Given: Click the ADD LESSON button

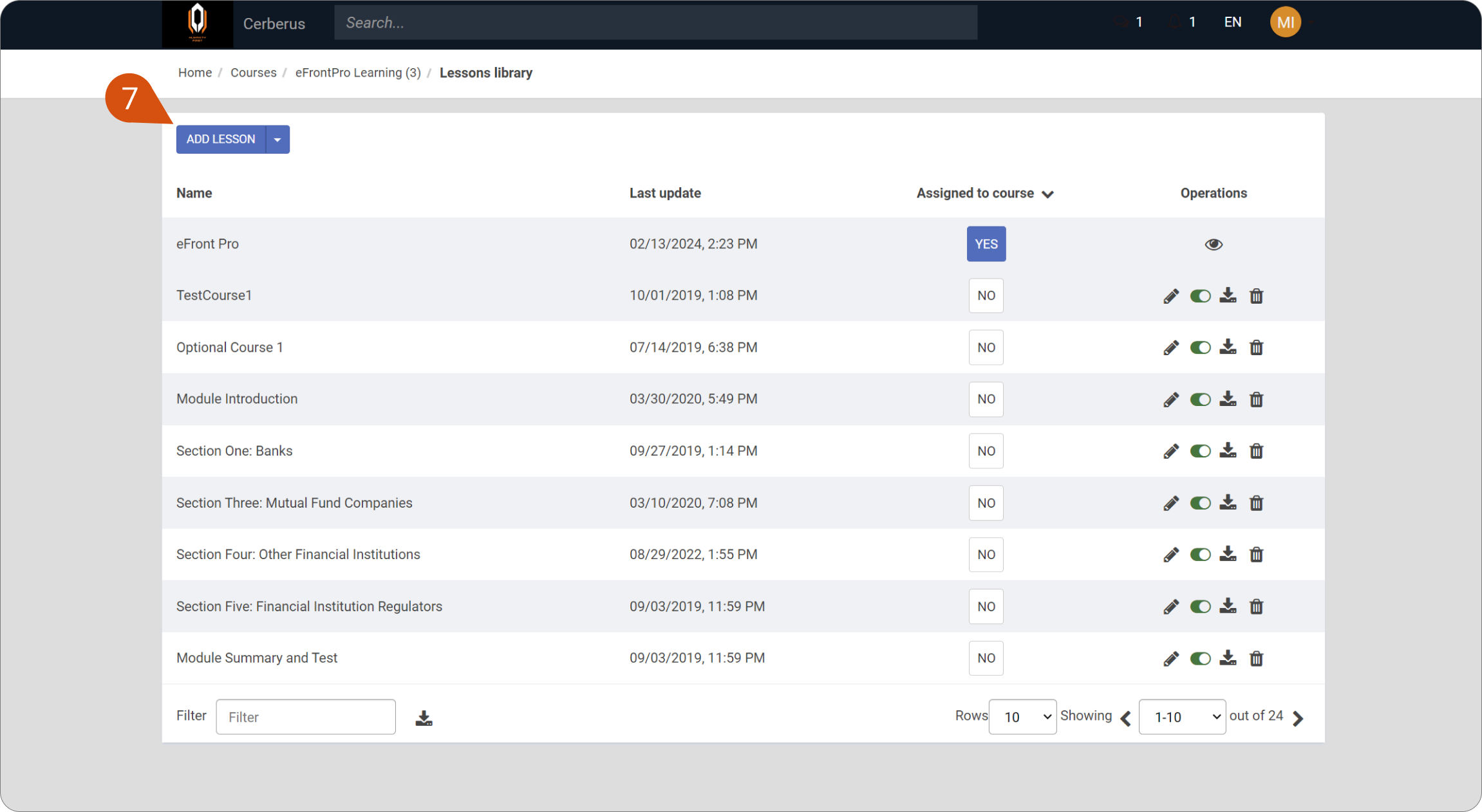Looking at the screenshot, I should [221, 140].
